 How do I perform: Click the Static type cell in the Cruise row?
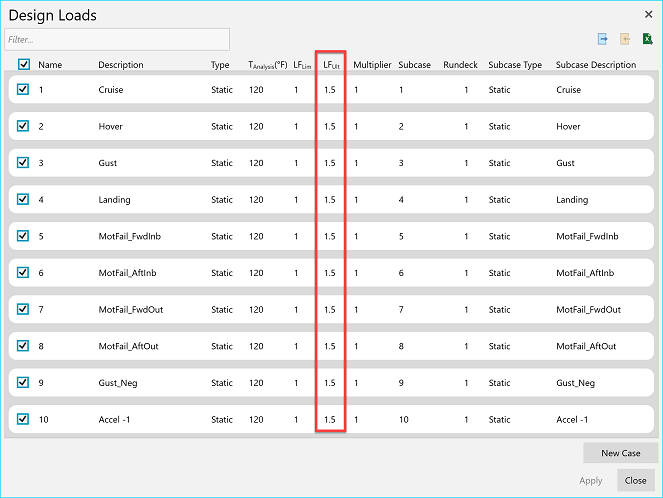click(222, 90)
